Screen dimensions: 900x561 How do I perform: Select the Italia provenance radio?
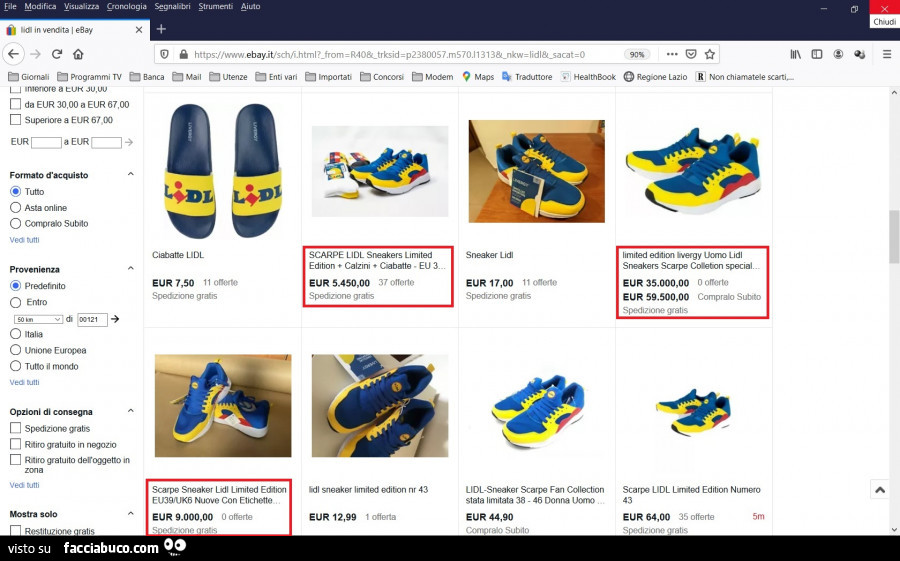click(x=15, y=334)
